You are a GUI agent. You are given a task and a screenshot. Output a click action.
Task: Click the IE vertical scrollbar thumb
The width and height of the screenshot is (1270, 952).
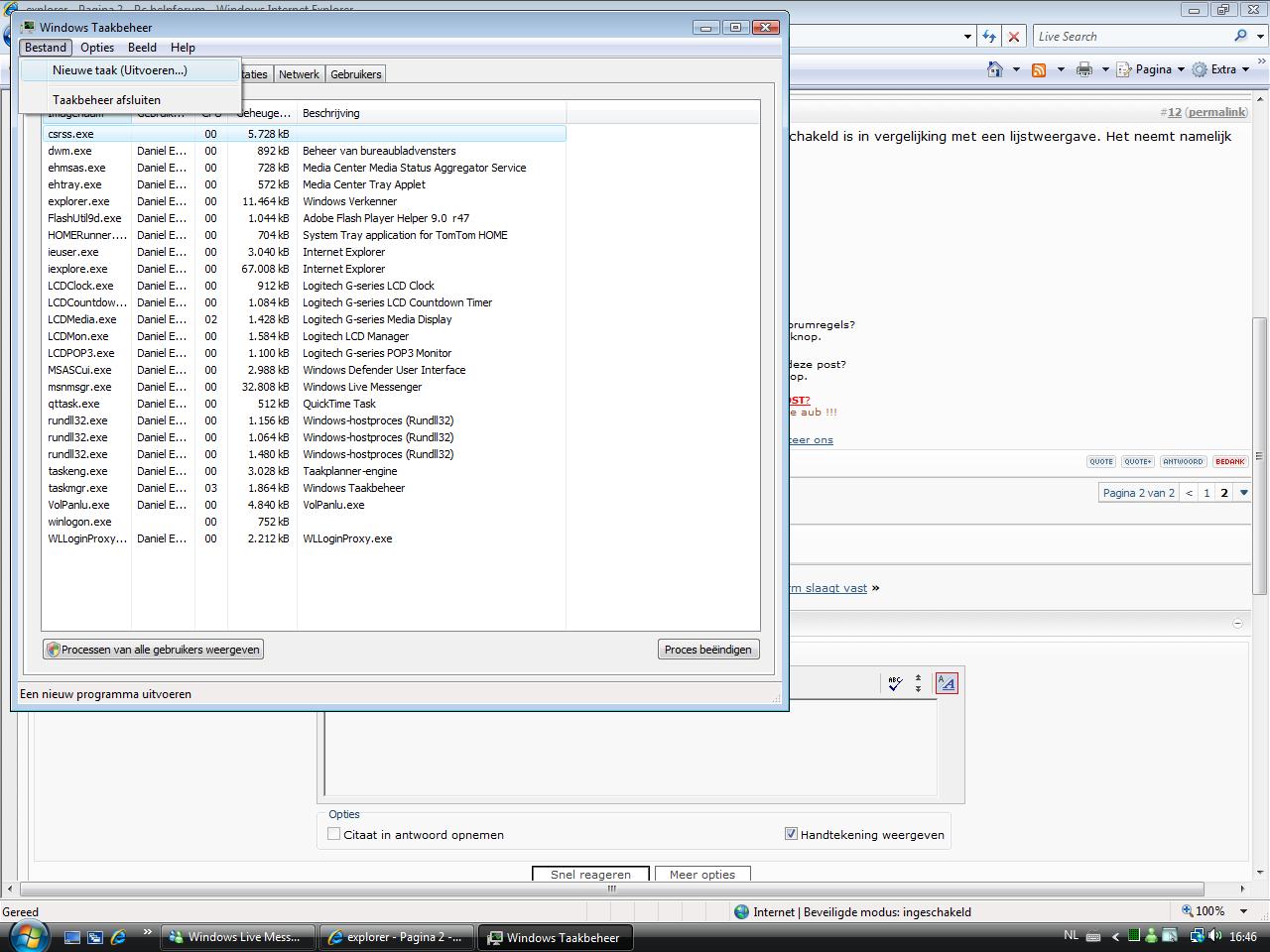coord(1260,456)
